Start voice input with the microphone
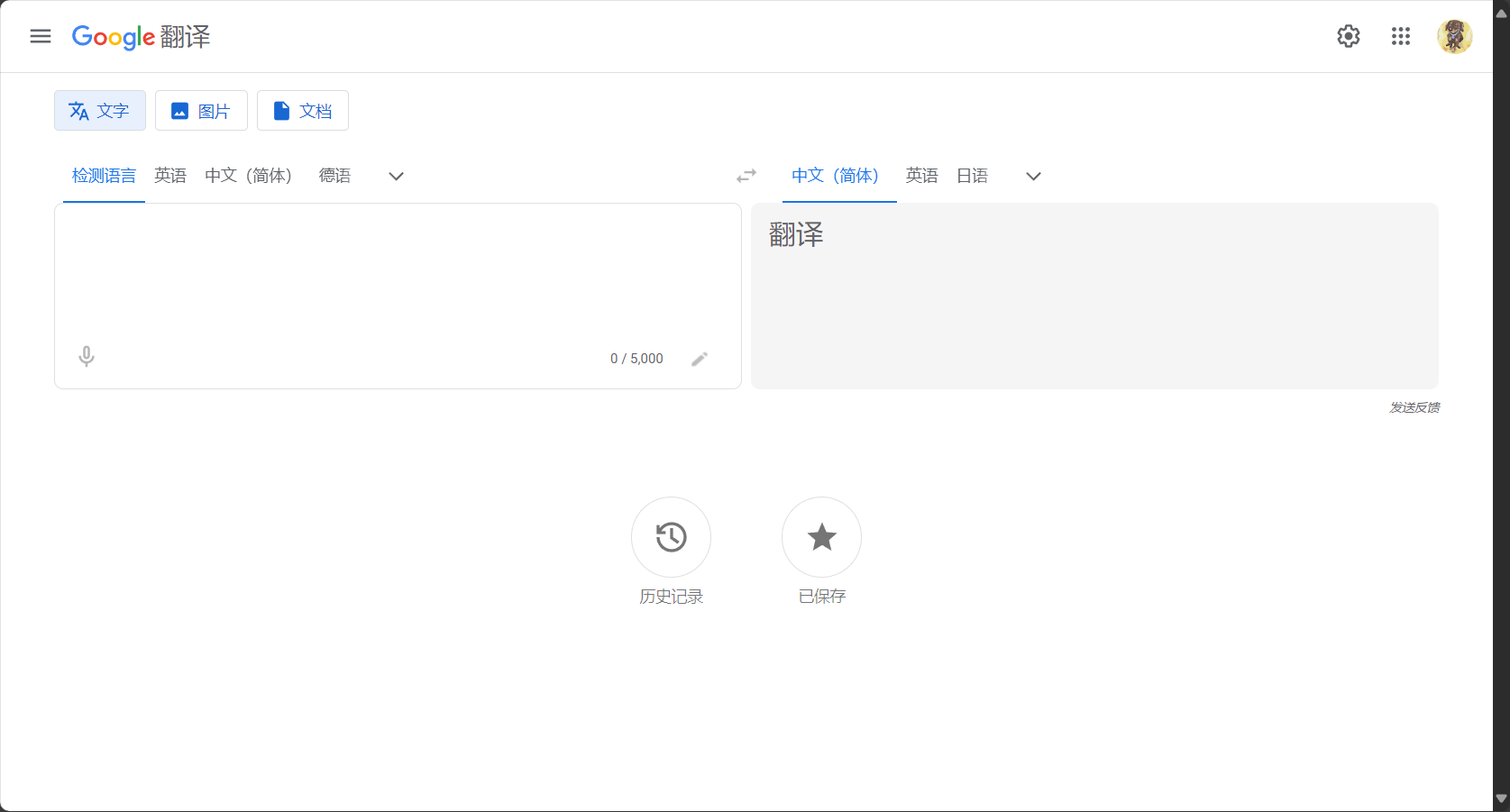 87,357
